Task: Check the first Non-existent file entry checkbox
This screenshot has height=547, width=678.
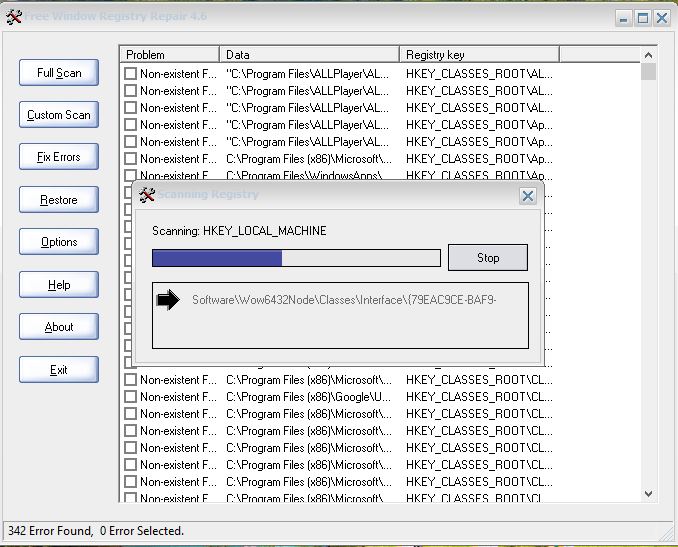Action: click(x=130, y=73)
